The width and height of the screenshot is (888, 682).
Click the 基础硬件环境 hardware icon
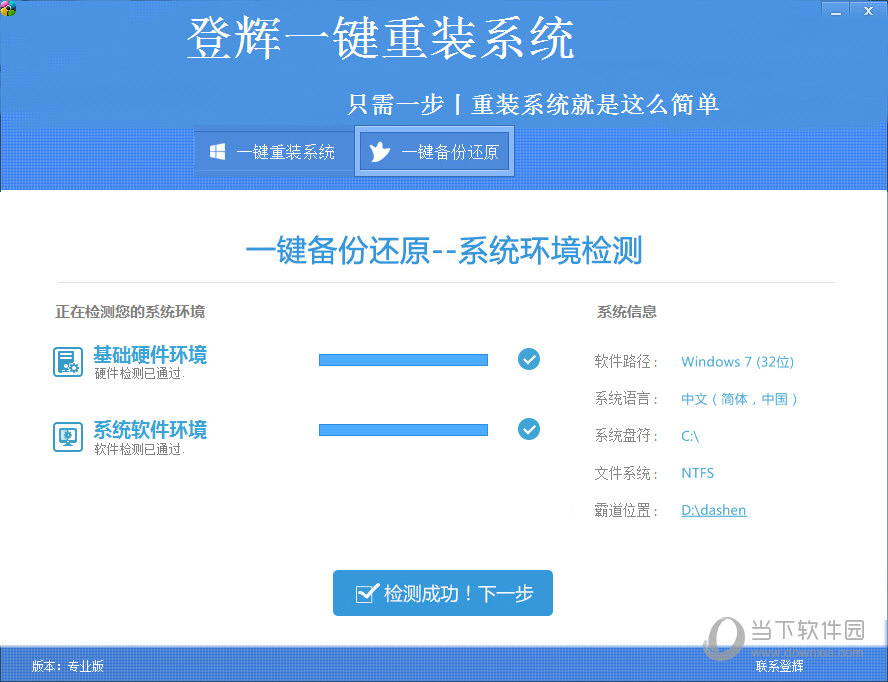point(67,362)
